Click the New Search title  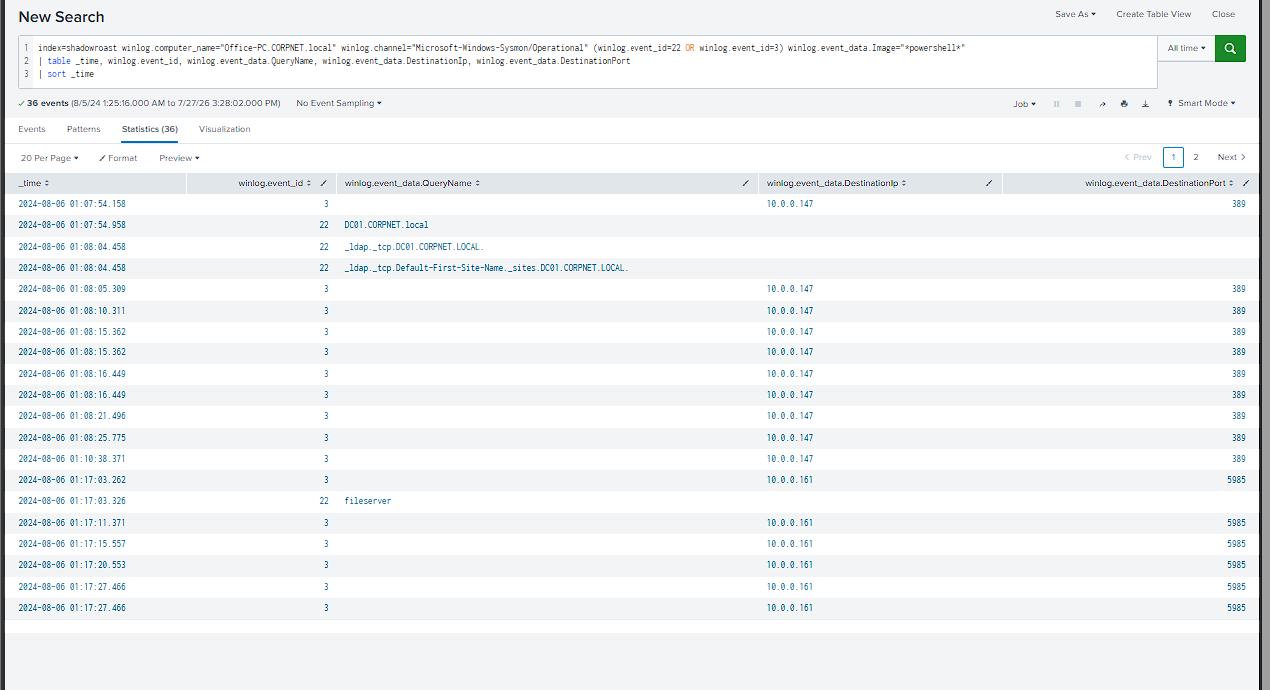(x=61, y=17)
